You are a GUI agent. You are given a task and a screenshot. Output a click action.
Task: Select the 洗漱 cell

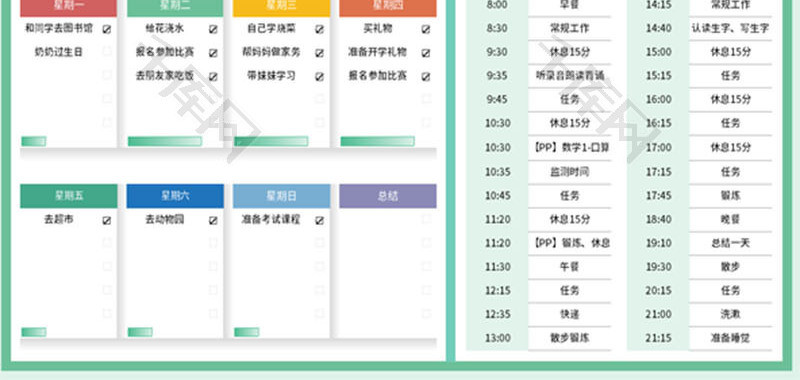730,314
